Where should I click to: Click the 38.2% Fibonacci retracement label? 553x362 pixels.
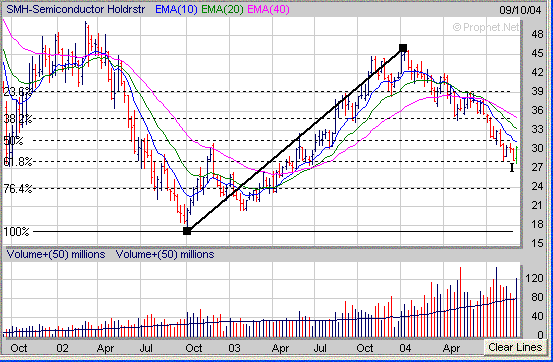point(18,119)
